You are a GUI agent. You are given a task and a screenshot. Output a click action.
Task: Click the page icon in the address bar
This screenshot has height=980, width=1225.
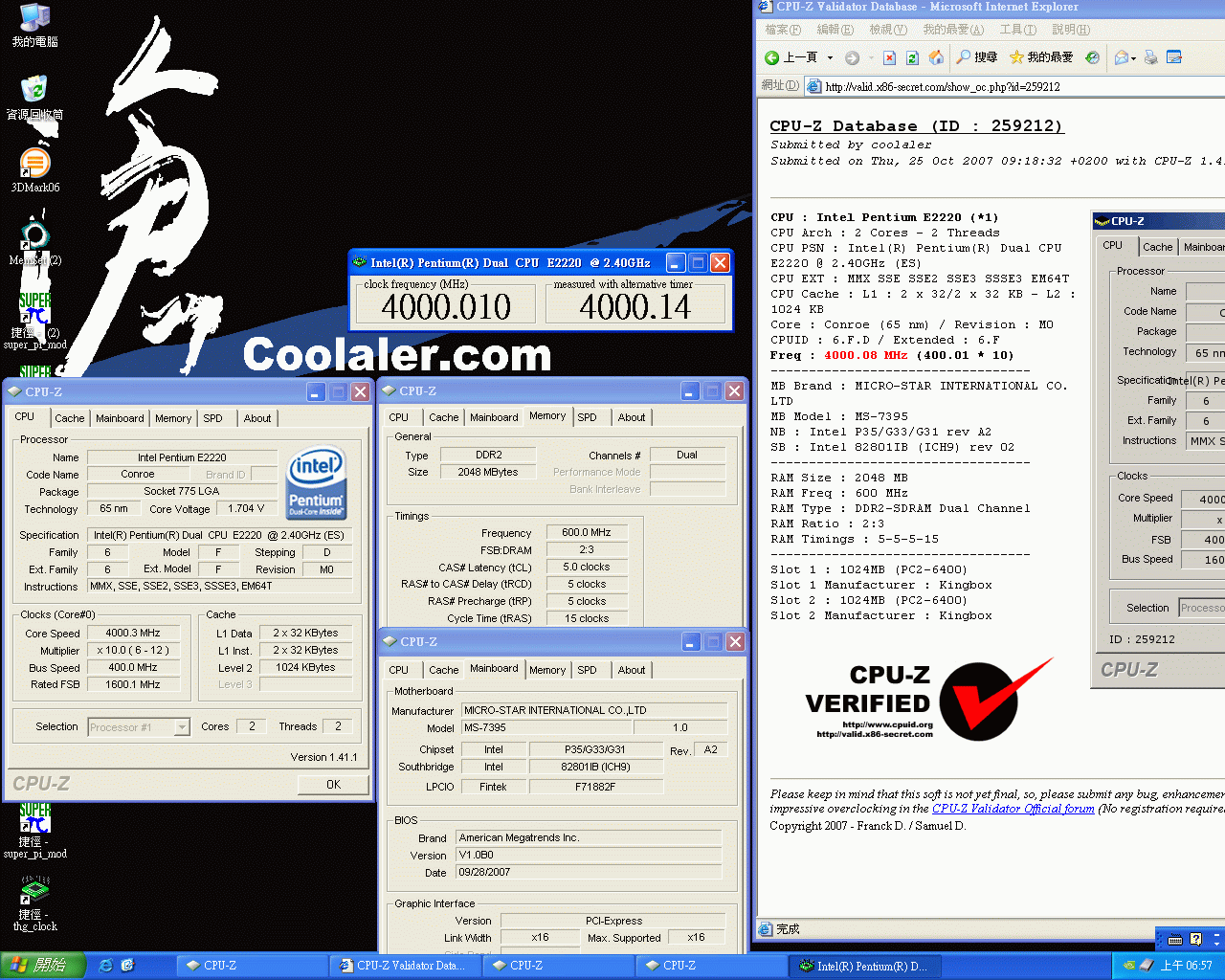coord(813,86)
